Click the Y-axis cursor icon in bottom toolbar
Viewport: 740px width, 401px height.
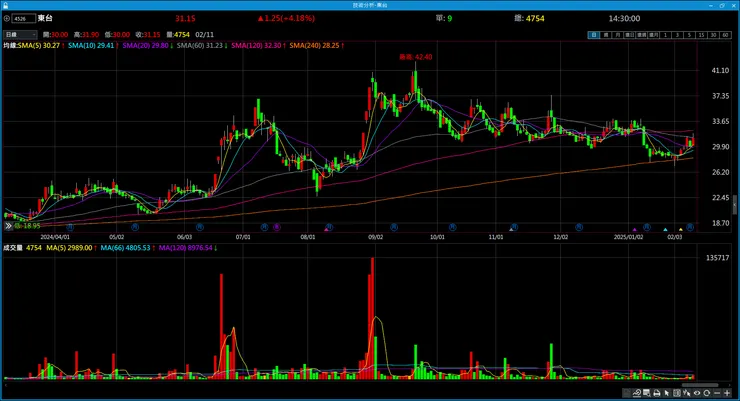pos(687,393)
